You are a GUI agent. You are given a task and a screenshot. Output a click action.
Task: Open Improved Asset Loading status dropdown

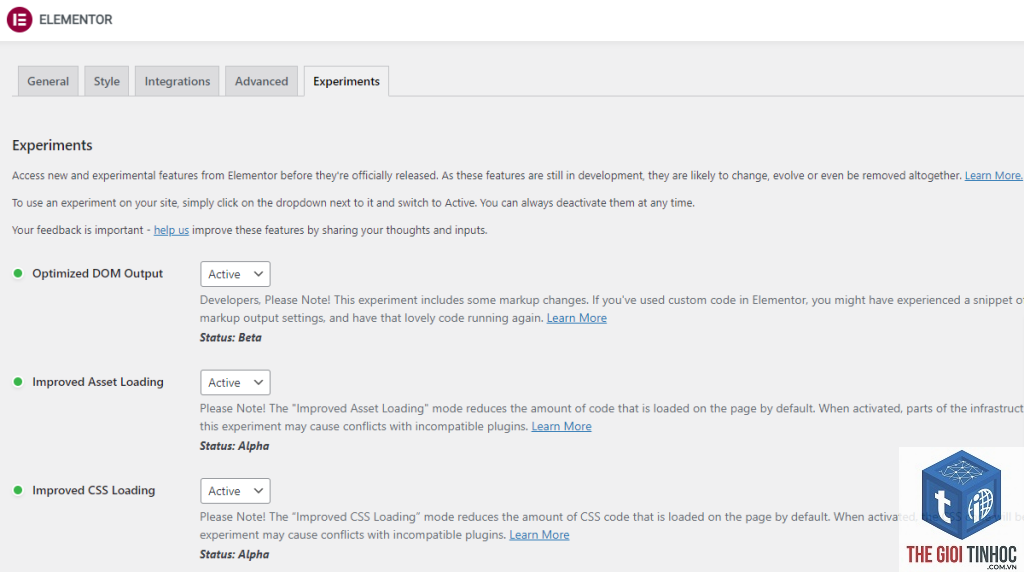[235, 383]
